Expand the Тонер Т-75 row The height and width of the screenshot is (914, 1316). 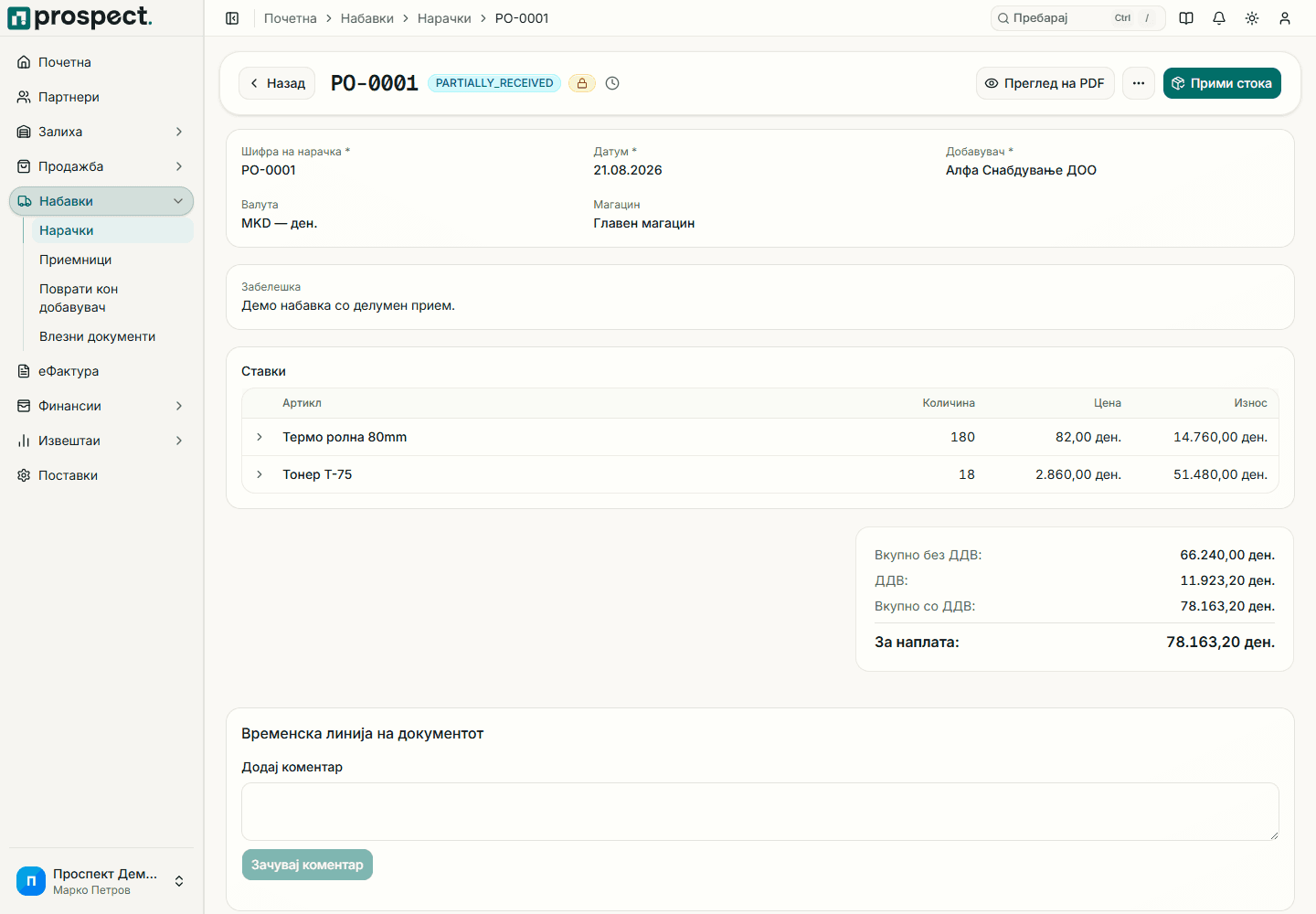pyautogui.click(x=260, y=474)
